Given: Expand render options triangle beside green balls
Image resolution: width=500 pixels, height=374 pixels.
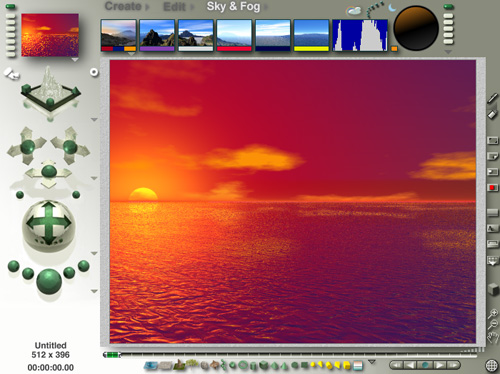Looking at the screenshot, I should pos(94,291).
